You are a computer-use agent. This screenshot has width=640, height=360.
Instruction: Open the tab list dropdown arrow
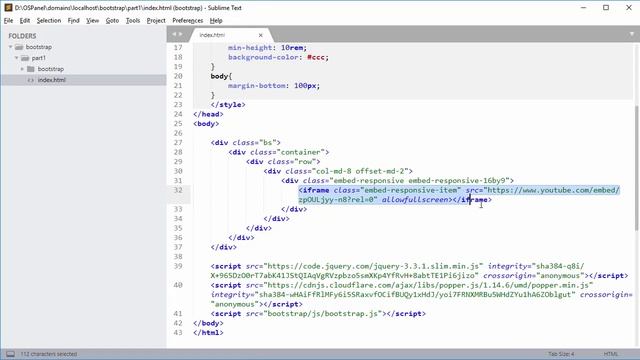click(631, 34)
